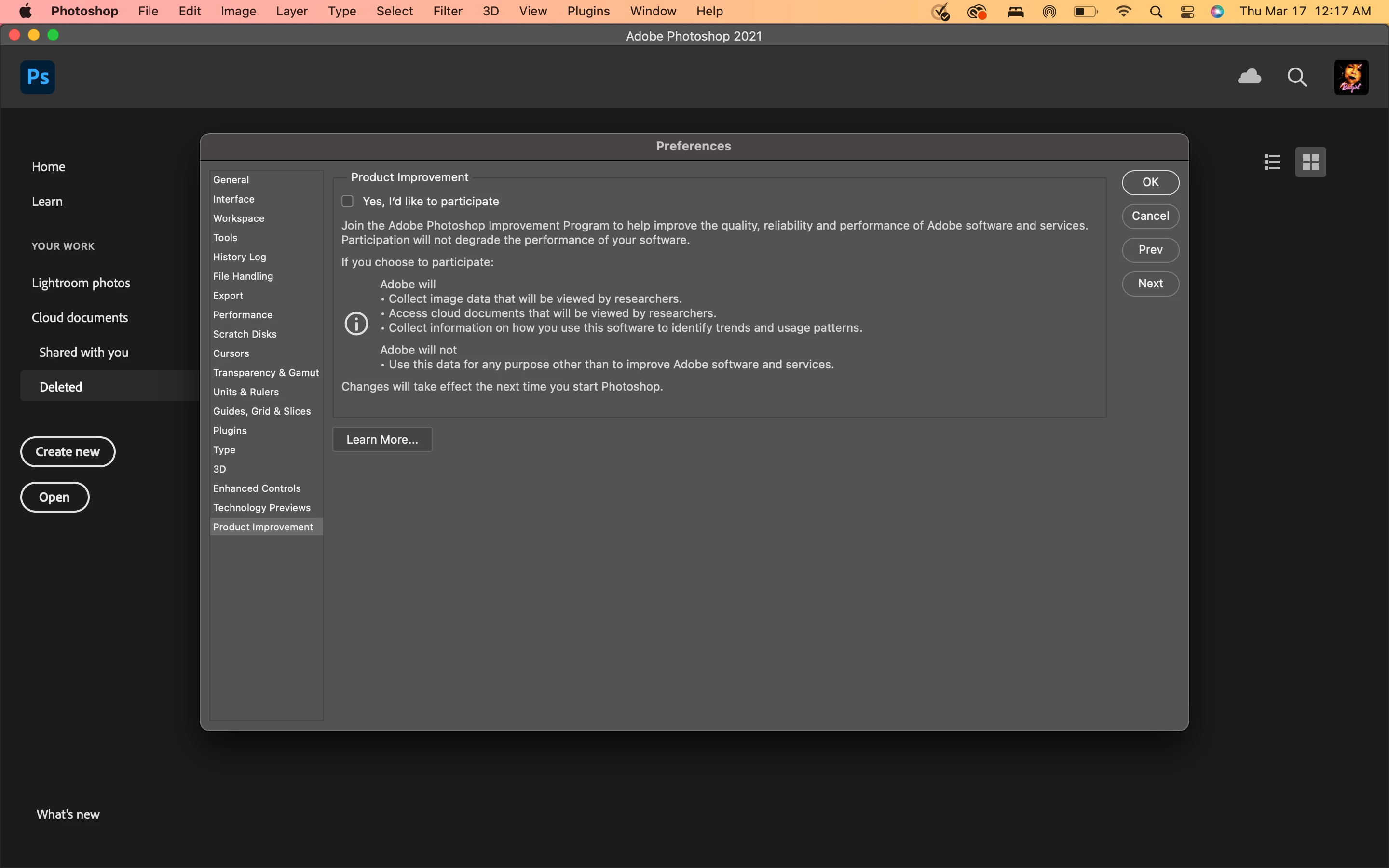Open the Plugins menu in menu bar
The height and width of the screenshot is (868, 1389).
coord(588,12)
